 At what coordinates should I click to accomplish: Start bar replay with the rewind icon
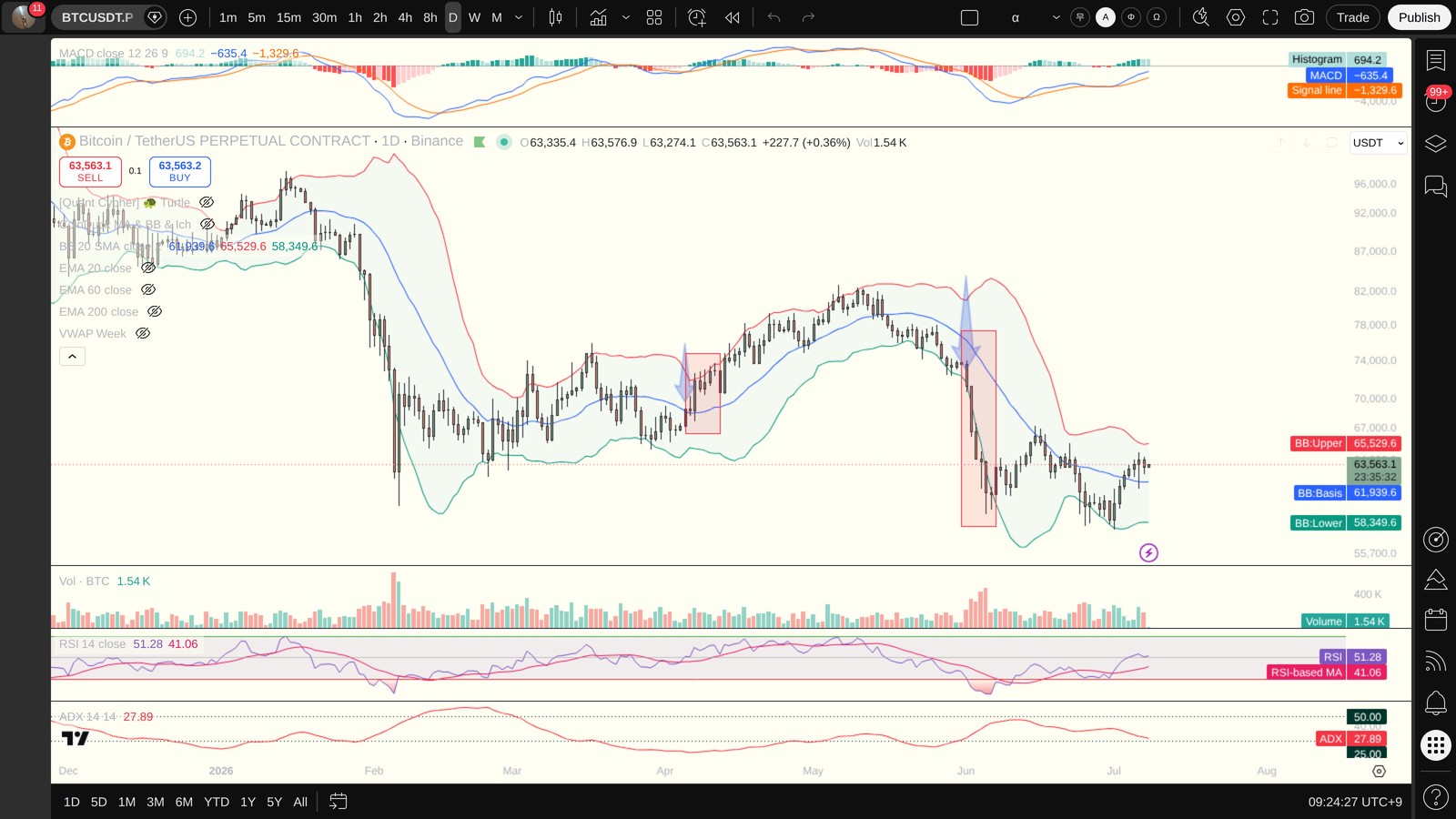pos(733,17)
